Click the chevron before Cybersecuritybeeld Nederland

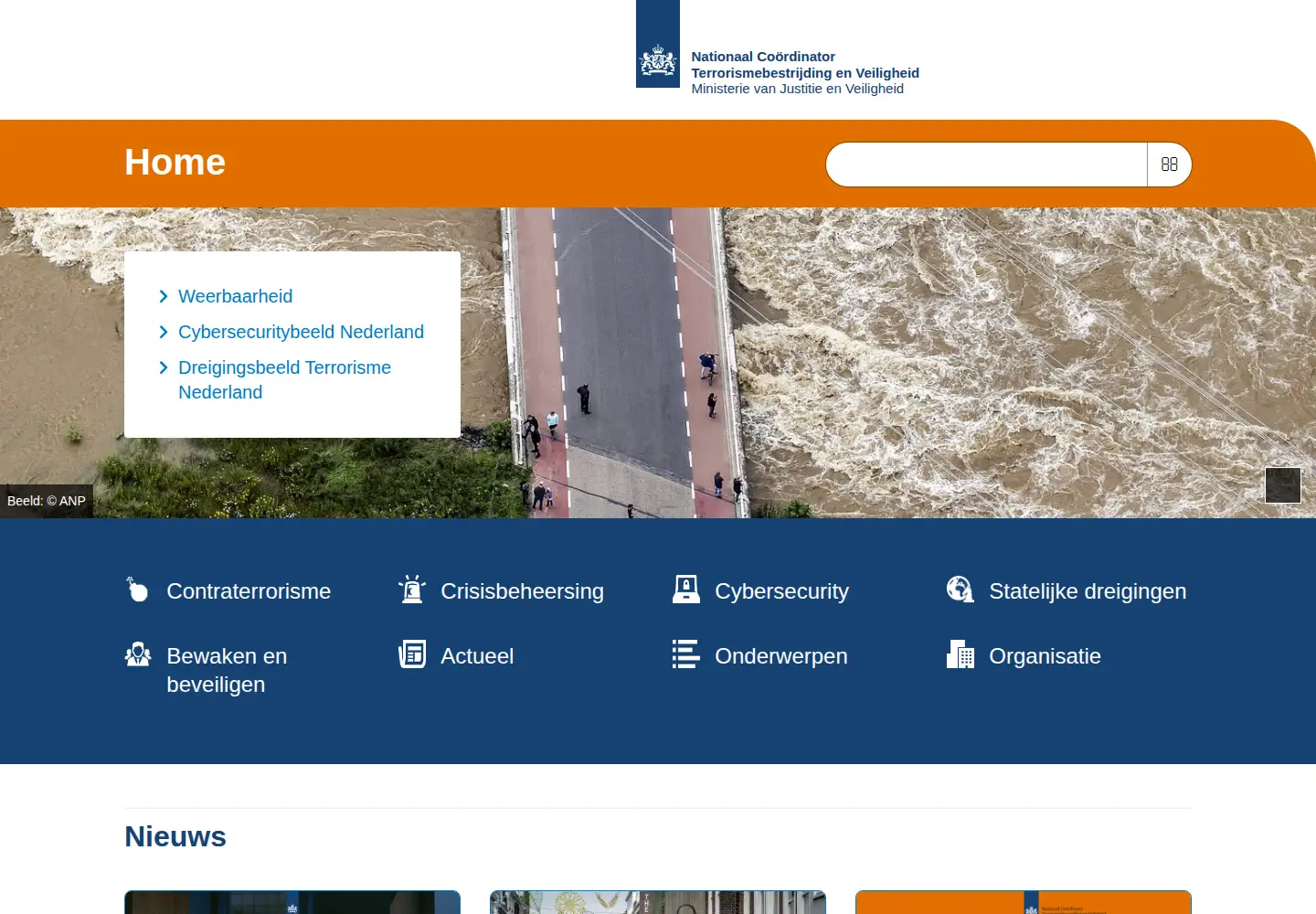coord(164,332)
